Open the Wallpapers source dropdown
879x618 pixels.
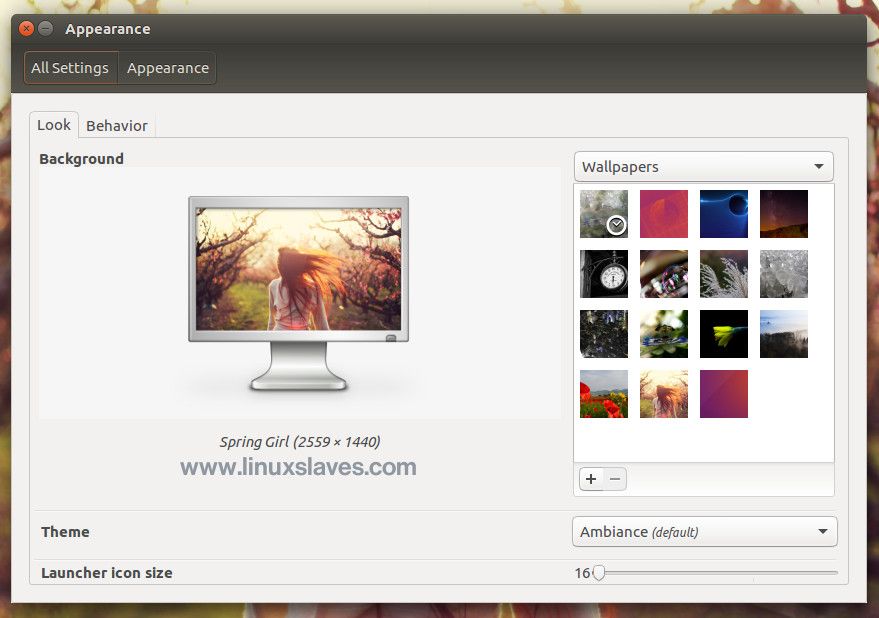(704, 167)
